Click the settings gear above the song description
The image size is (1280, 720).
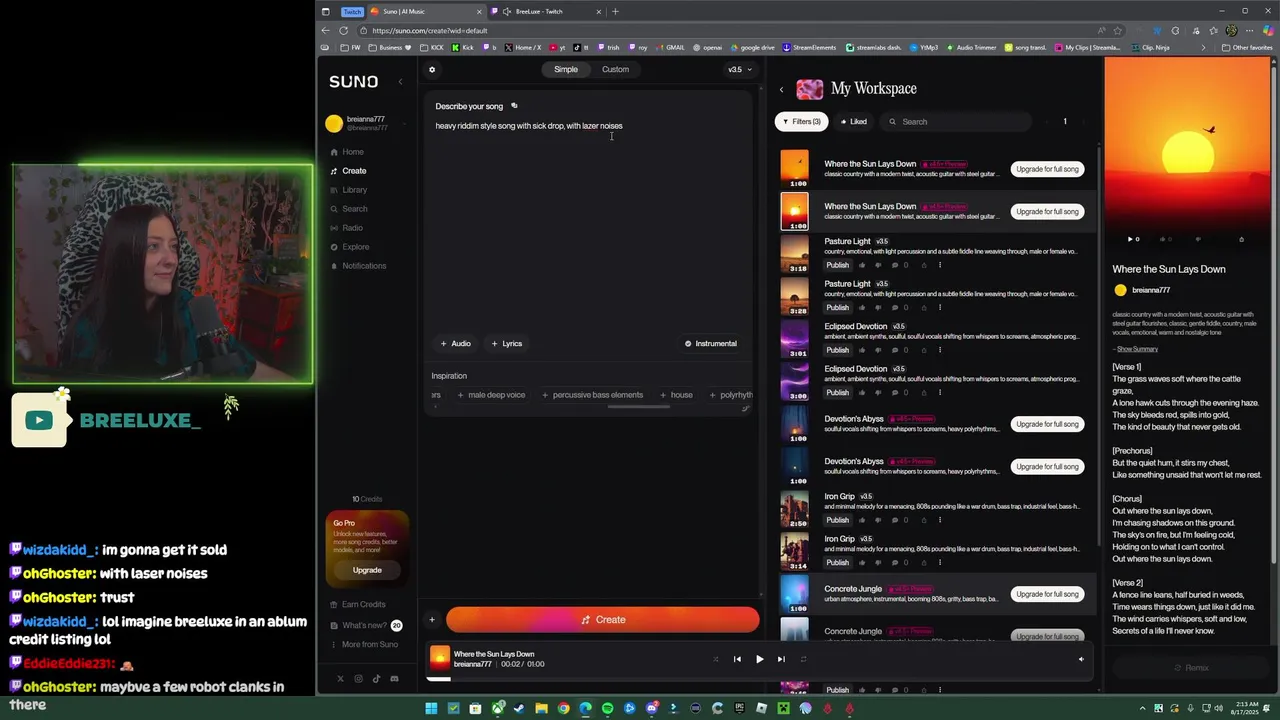tap(432, 70)
